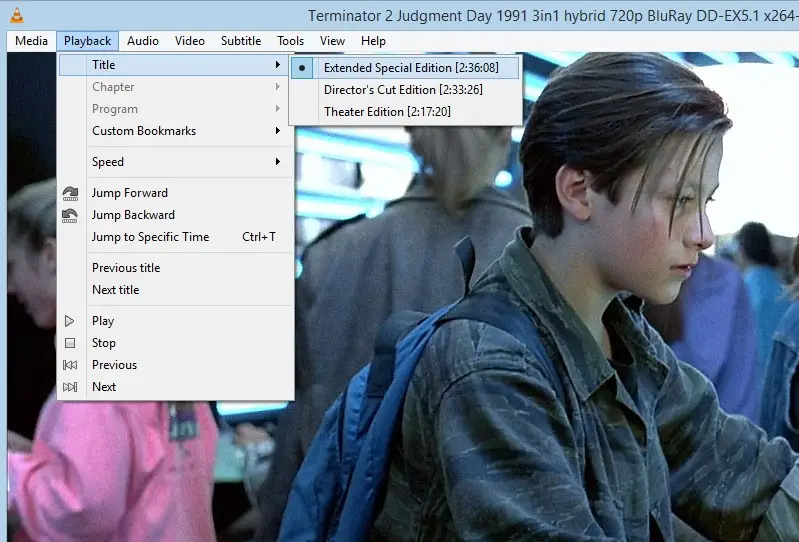Open Custom Bookmarks entry
The height and width of the screenshot is (542, 799).
pos(176,130)
